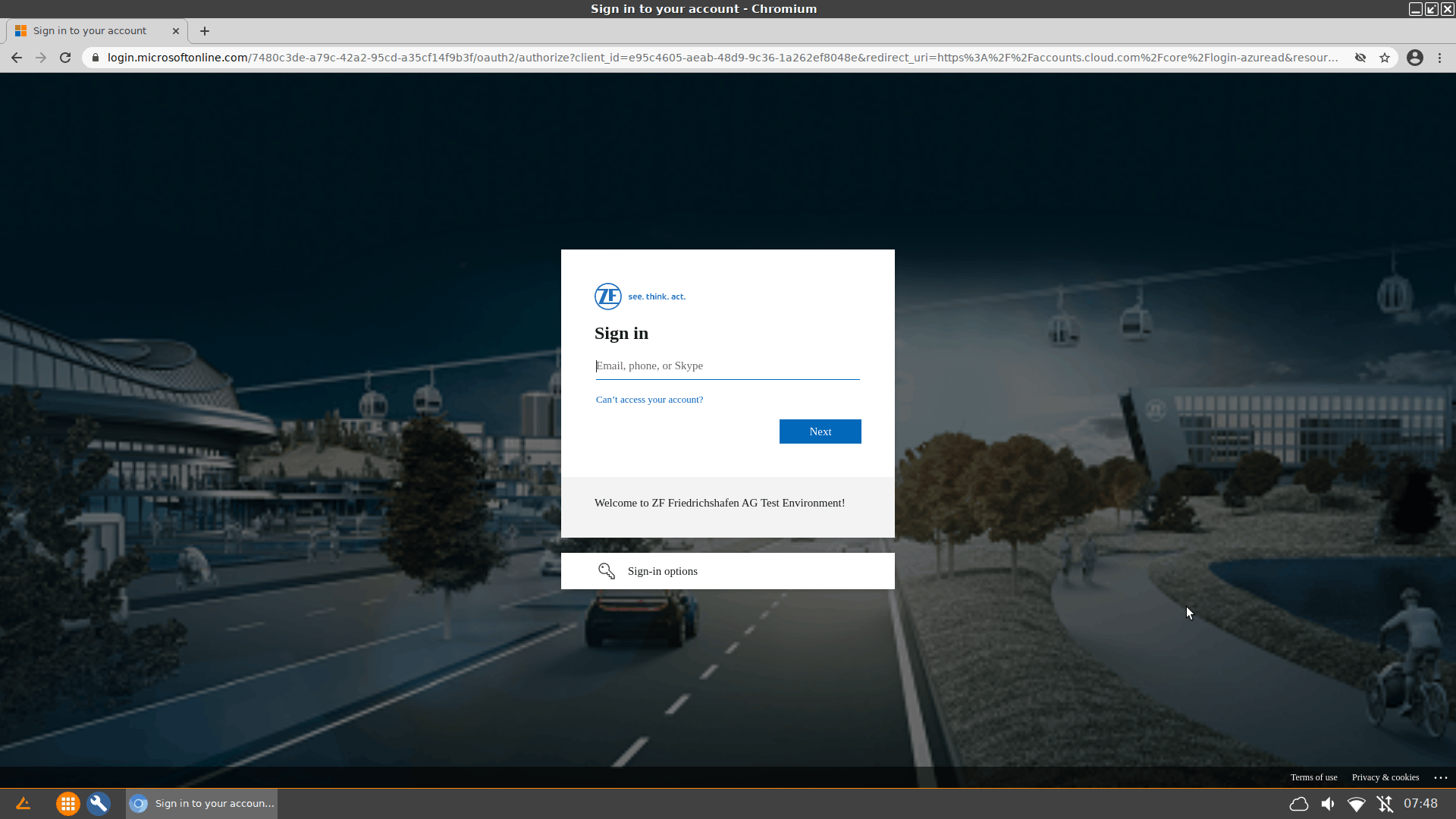
Task: Close the Chromium window
Action: coord(1448,9)
